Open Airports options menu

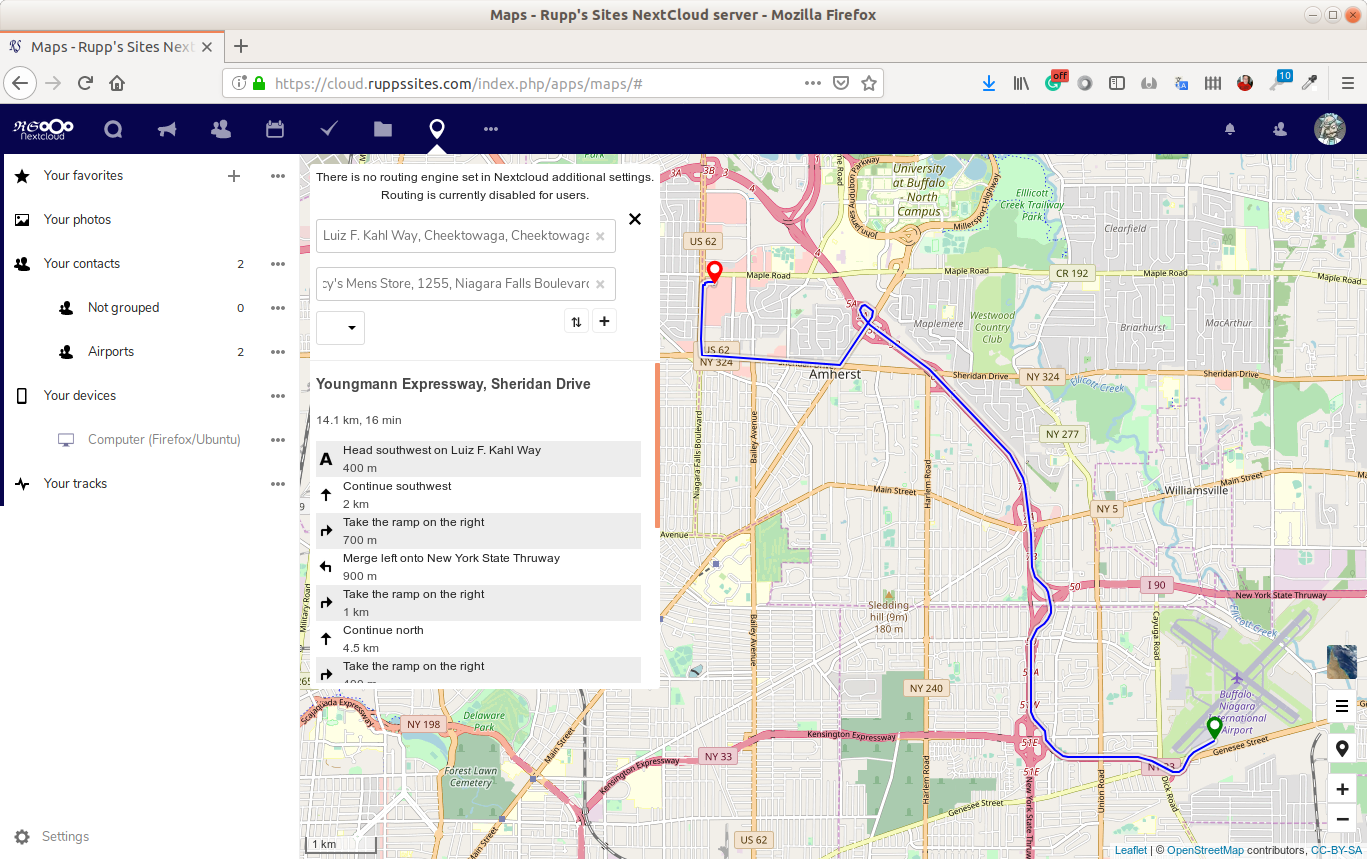click(278, 352)
